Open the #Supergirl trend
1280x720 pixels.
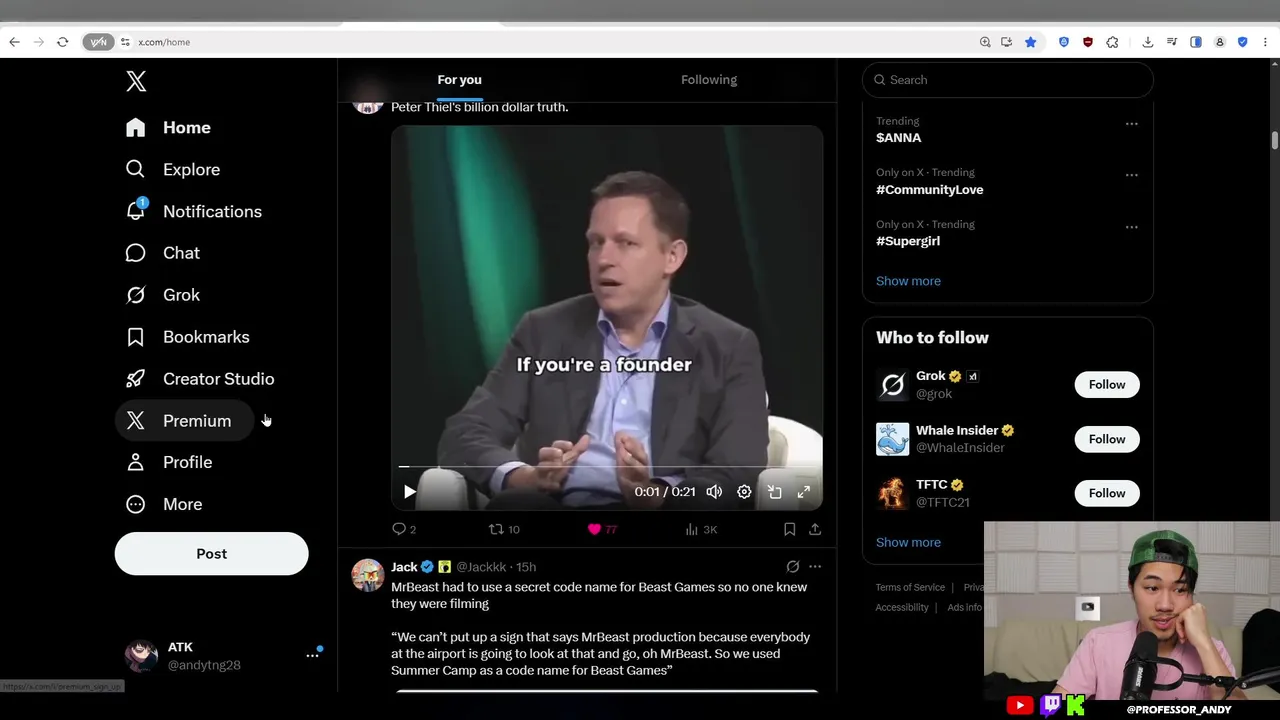coord(908,241)
